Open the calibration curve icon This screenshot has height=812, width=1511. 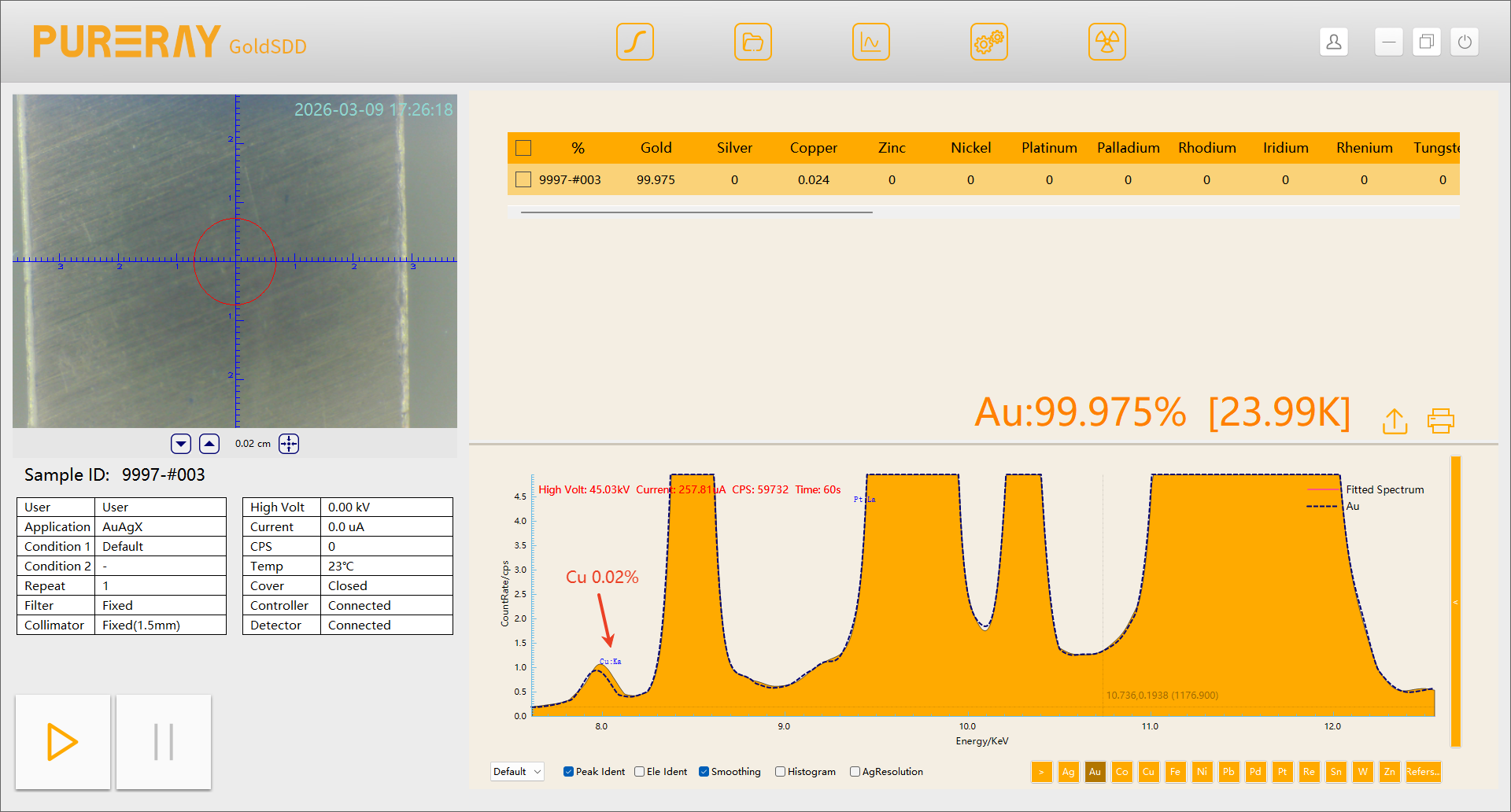point(634,42)
